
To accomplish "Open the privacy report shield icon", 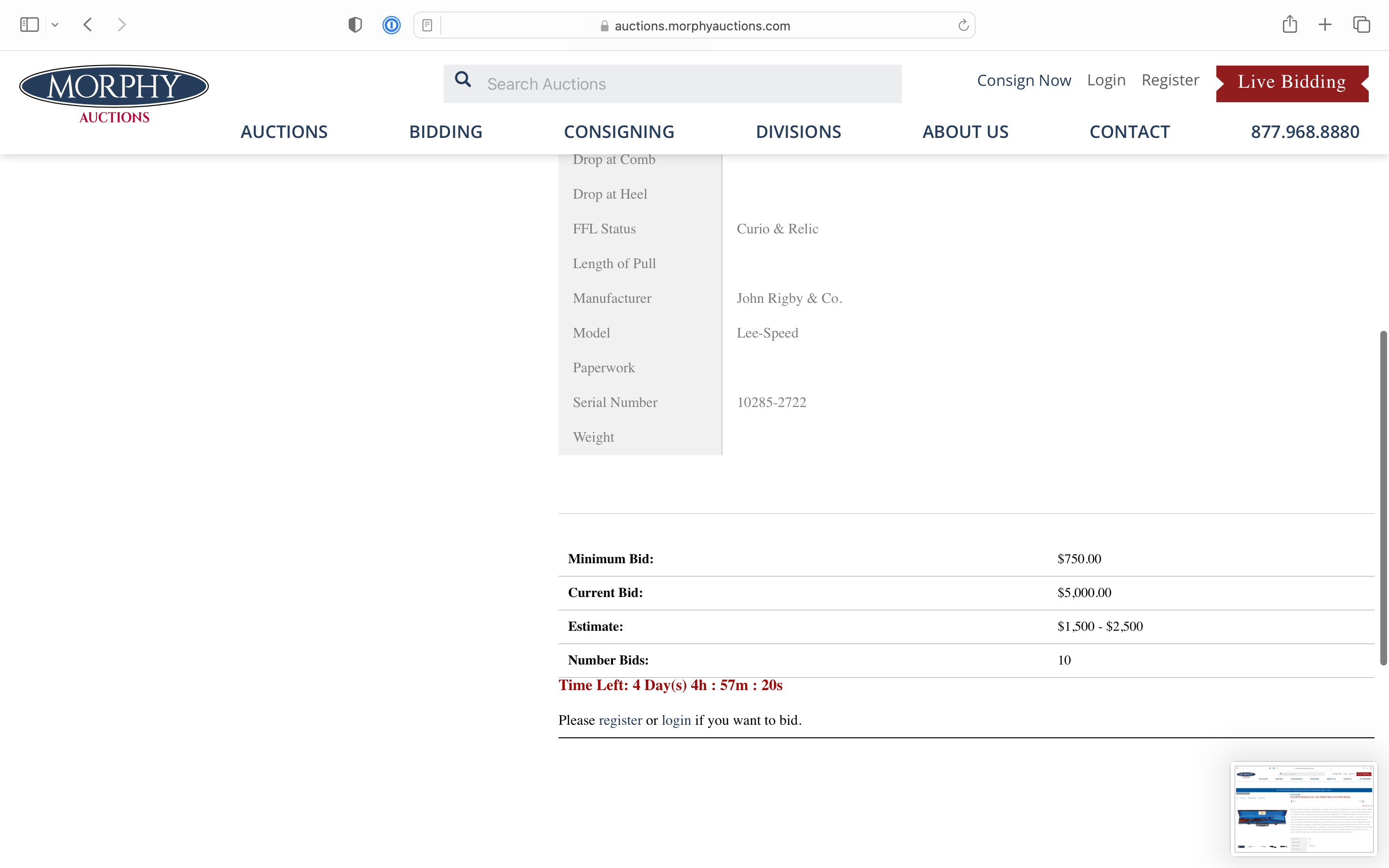I will [x=355, y=25].
